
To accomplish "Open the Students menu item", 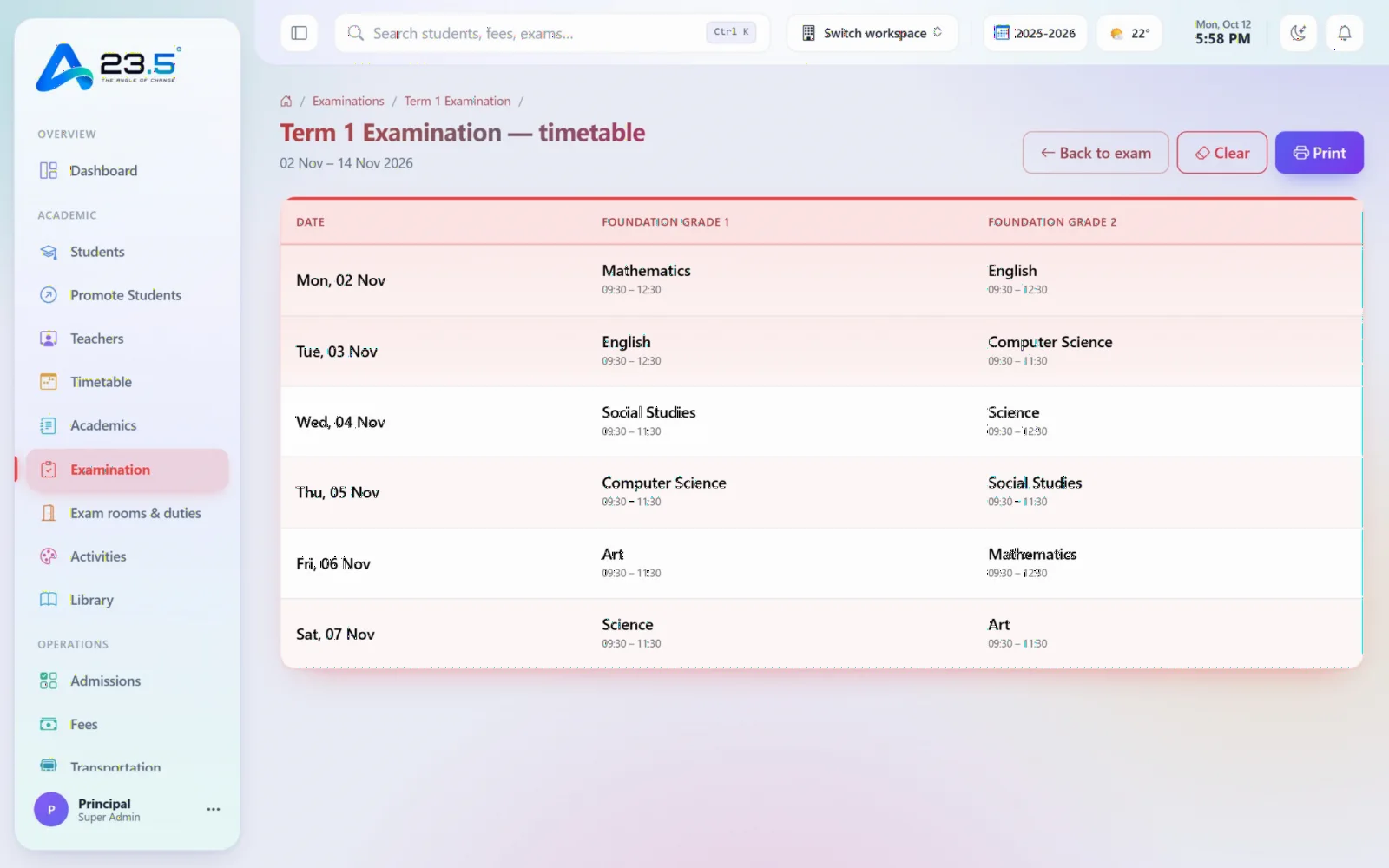I will point(127,252).
